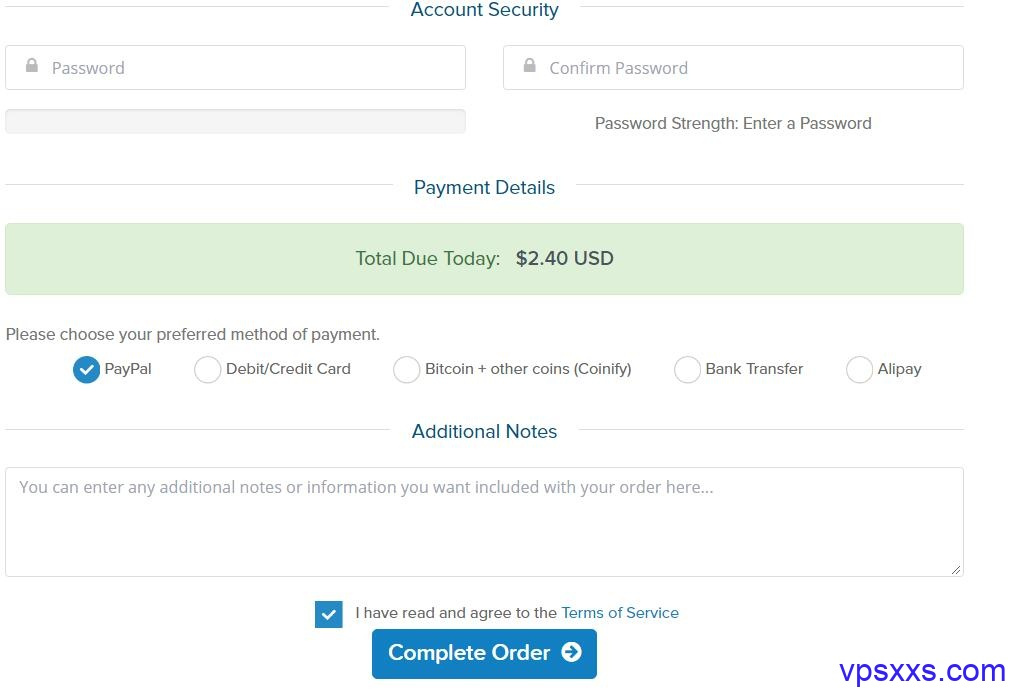Open the Terms of Service link
The height and width of the screenshot is (693, 1015).
click(620, 613)
